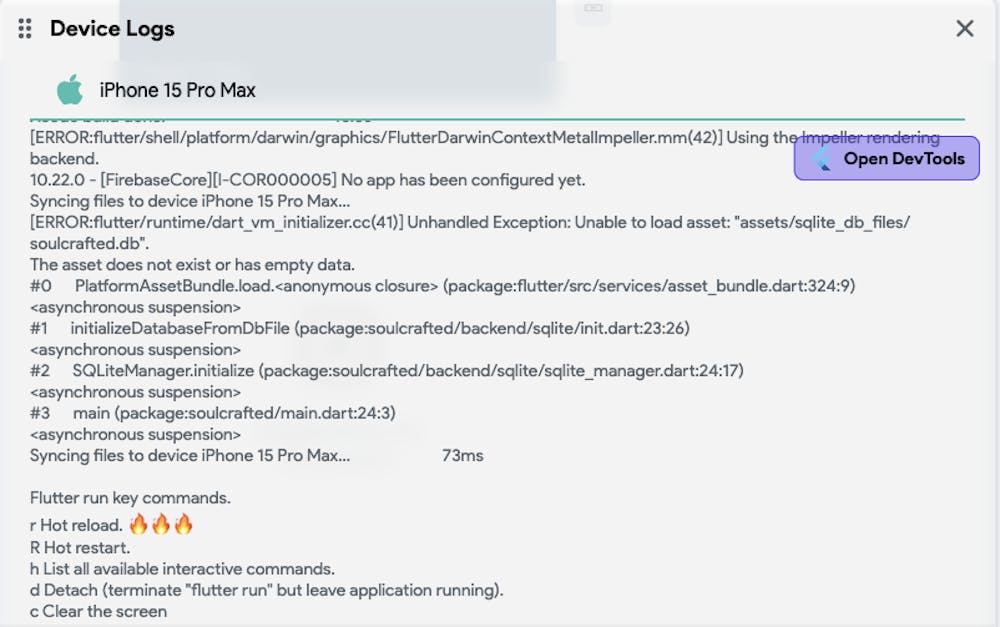Screen dimensions: 1000x627
Task: Select the #3 main stack frame line
Action: (212, 413)
